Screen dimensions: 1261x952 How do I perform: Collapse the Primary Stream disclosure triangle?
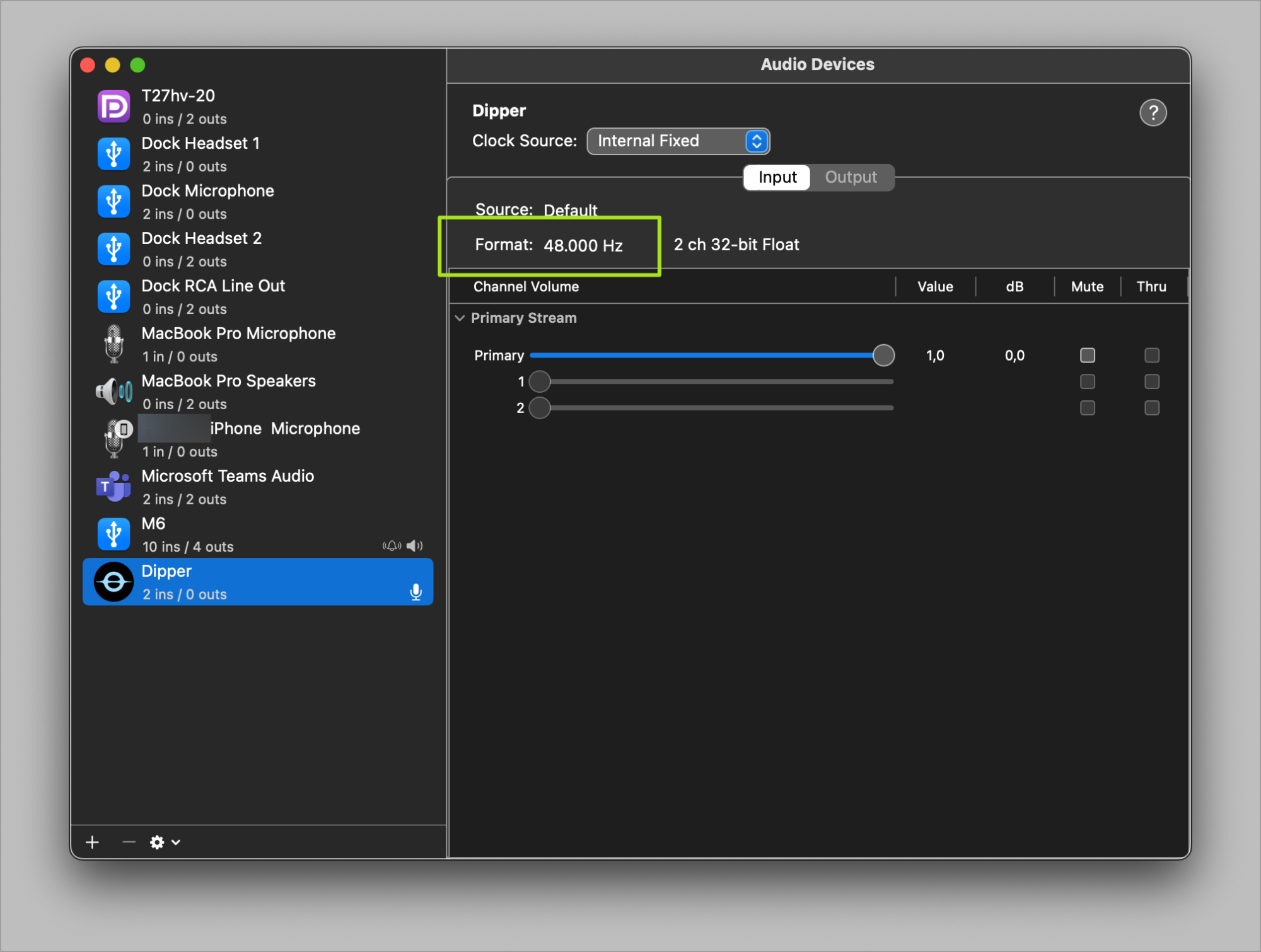click(x=460, y=318)
